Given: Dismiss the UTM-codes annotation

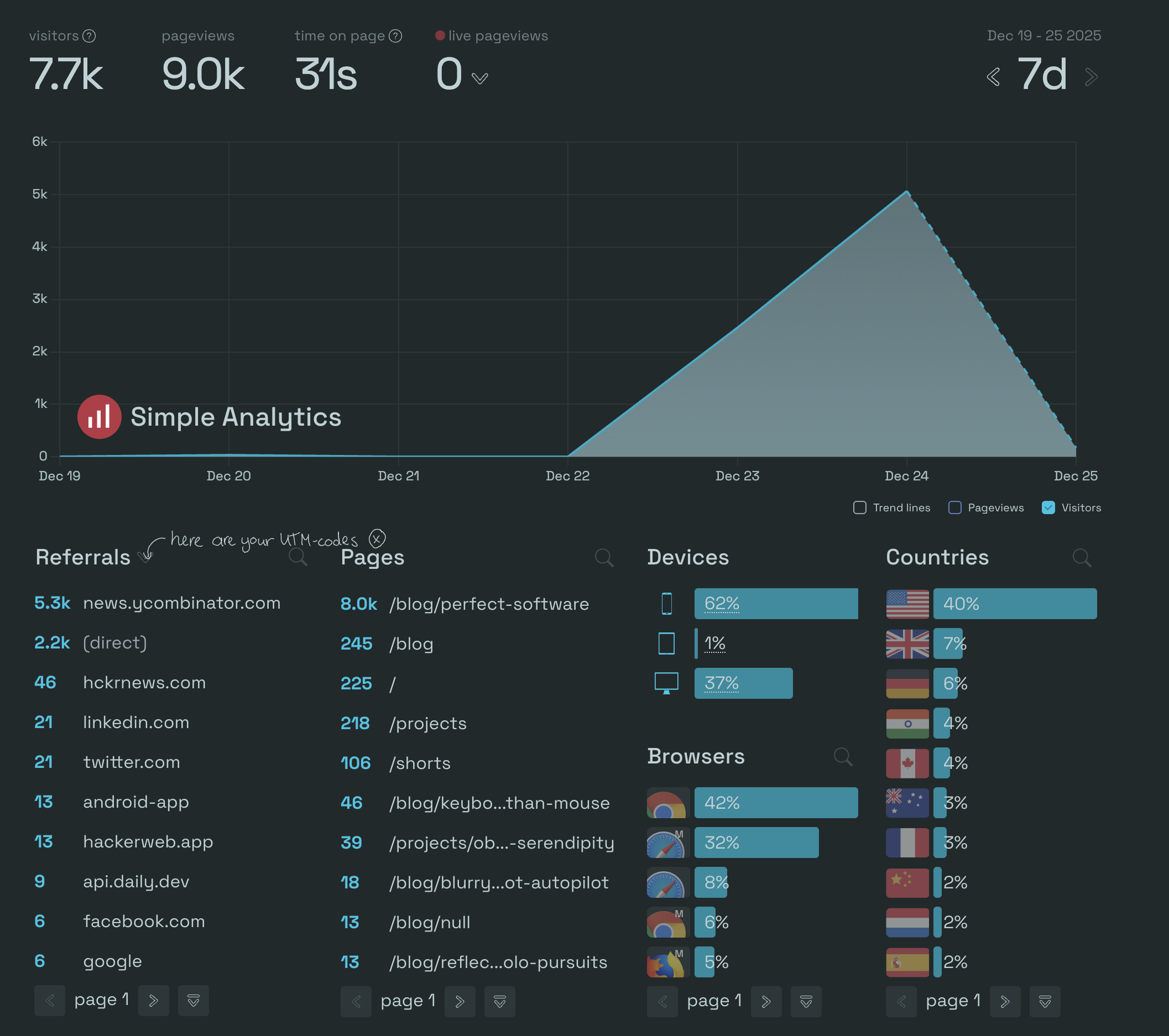Looking at the screenshot, I should pos(377,538).
